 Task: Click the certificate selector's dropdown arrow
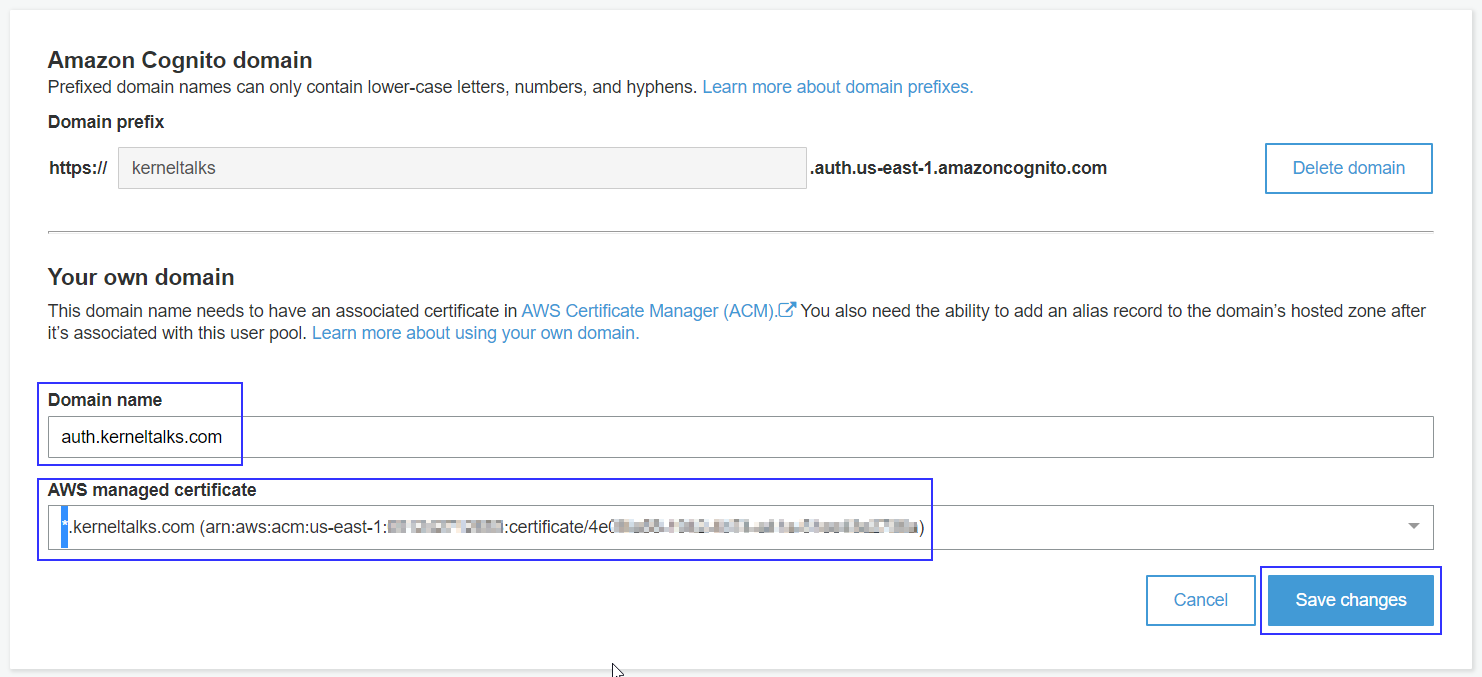coord(1413,525)
